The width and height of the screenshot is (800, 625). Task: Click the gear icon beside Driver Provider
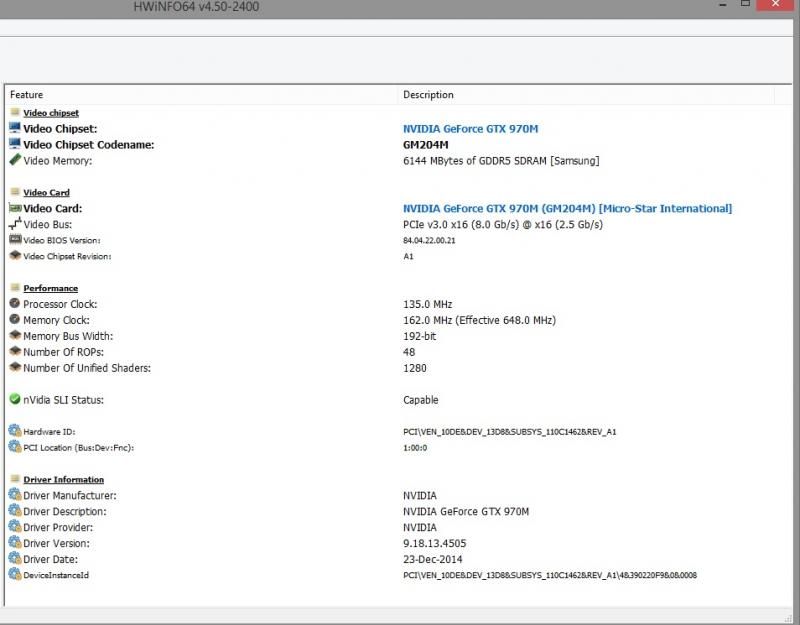click(x=15, y=526)
